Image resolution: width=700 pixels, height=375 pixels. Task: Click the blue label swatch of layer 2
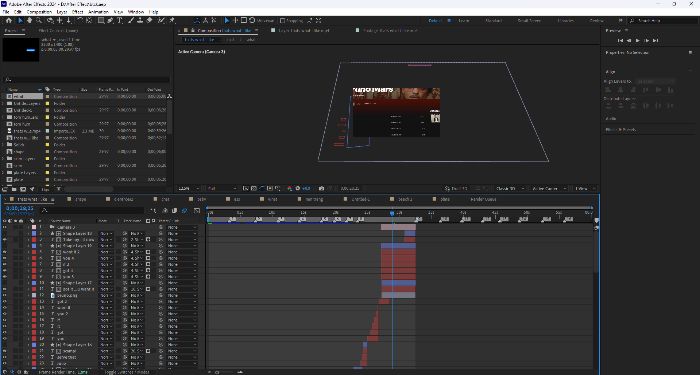click(x=34, y=233)
